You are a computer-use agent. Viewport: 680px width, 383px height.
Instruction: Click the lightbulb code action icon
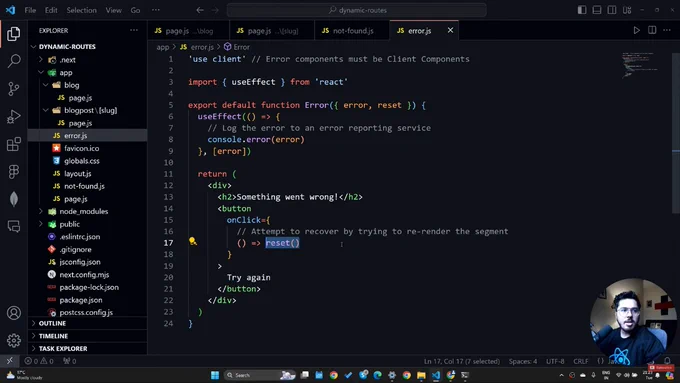click(193, 242)
